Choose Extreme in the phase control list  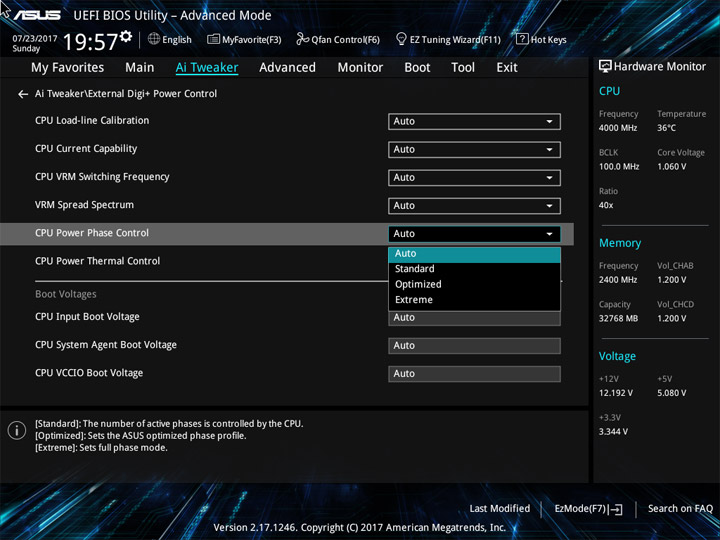474,300
